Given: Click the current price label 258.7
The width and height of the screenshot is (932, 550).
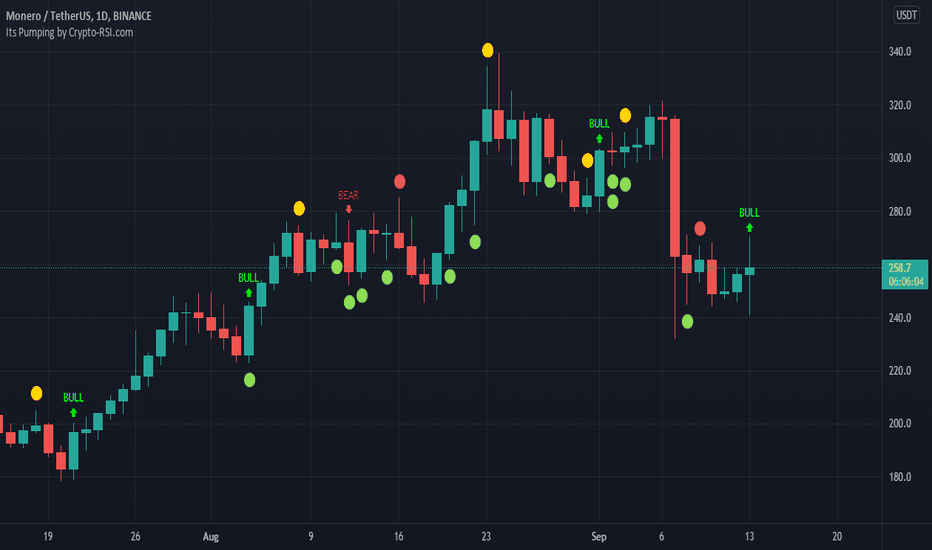Looking at the screenshot, I should point(900,268).
